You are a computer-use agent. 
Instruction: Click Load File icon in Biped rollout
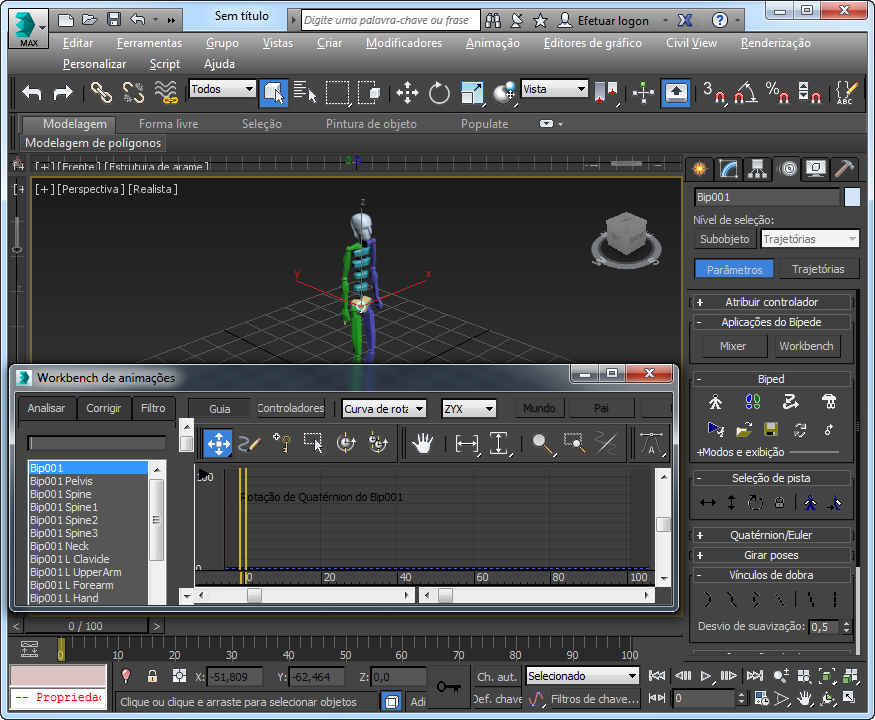pyautogui.click(x=744, y=430)
